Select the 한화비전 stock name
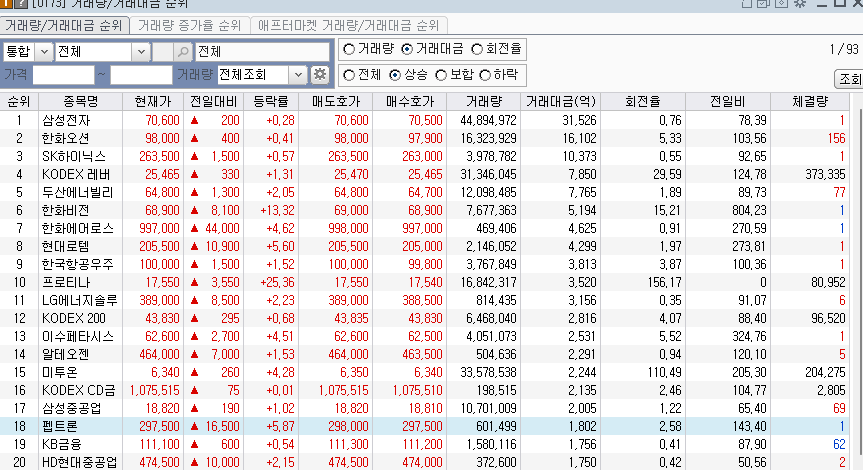 click(x=65, y=210)
